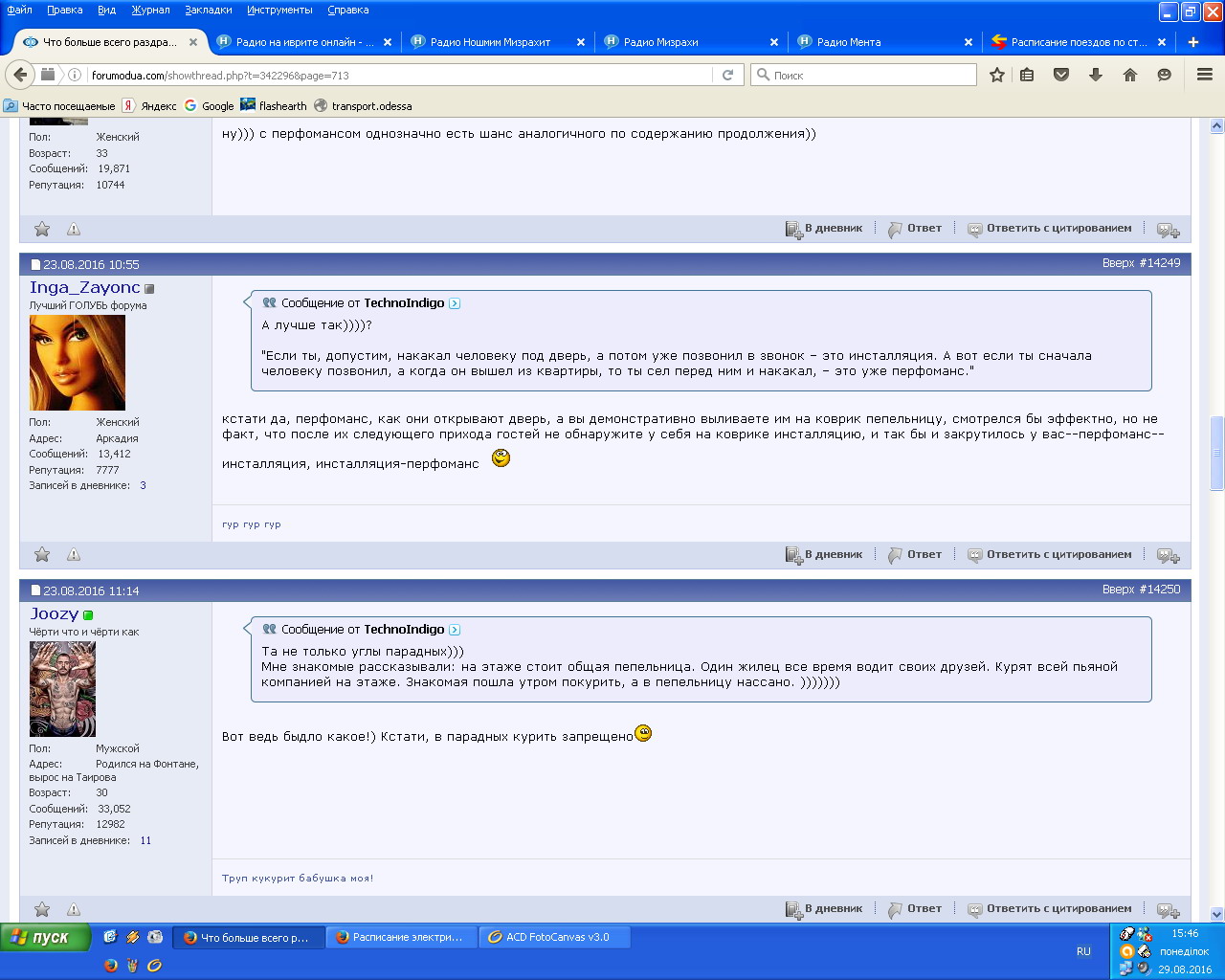The height and width of the screenshot is (980, 1225).
Task: Click the RU language indicator in taskbar
Action: pos(1083,951)
